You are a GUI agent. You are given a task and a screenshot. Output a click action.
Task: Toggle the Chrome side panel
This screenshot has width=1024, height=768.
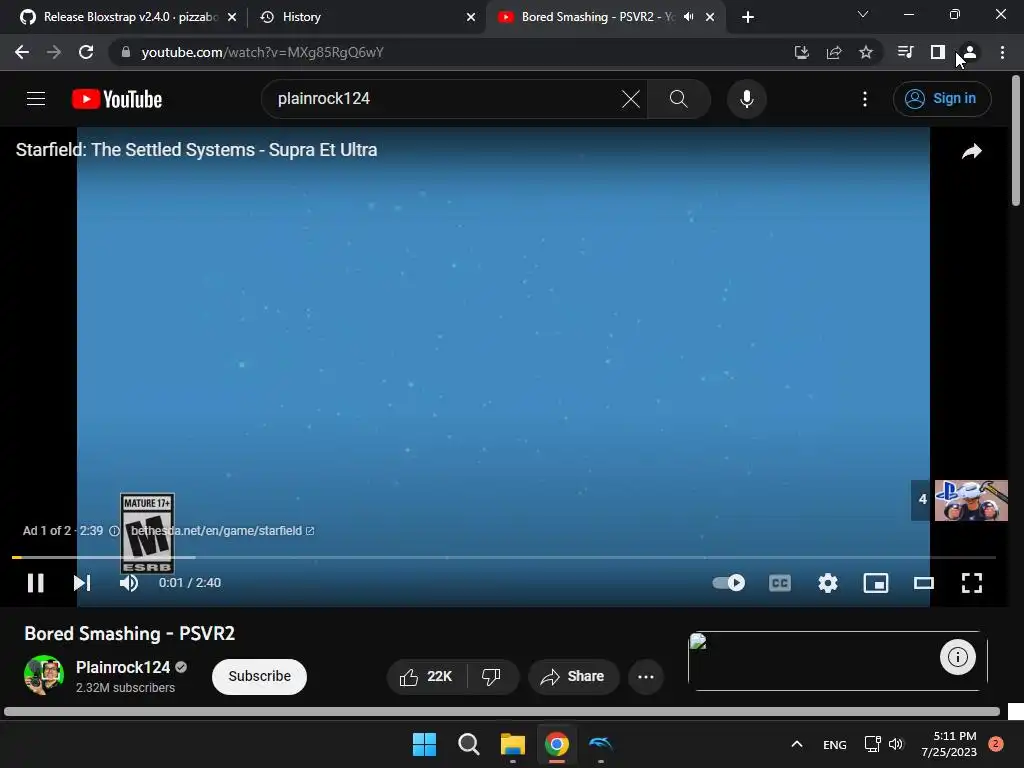[938, 52]
